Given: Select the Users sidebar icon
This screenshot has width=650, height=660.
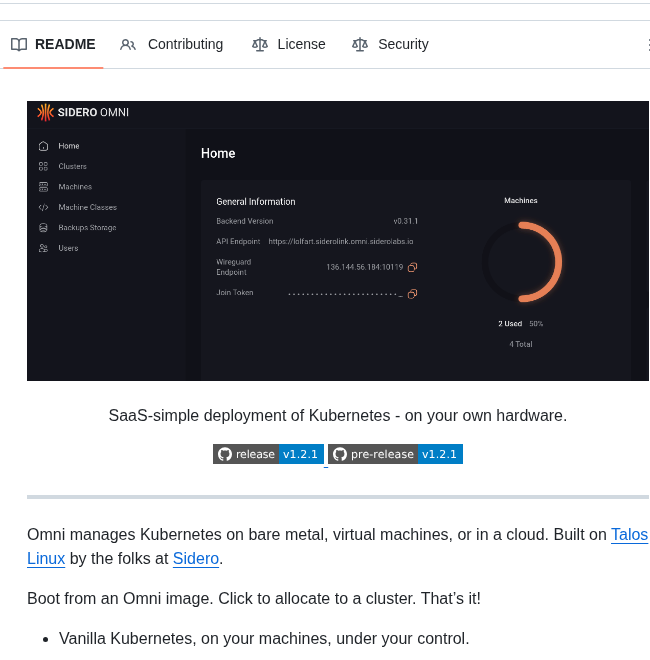Looking at the screenshot, I should point(43,248).
